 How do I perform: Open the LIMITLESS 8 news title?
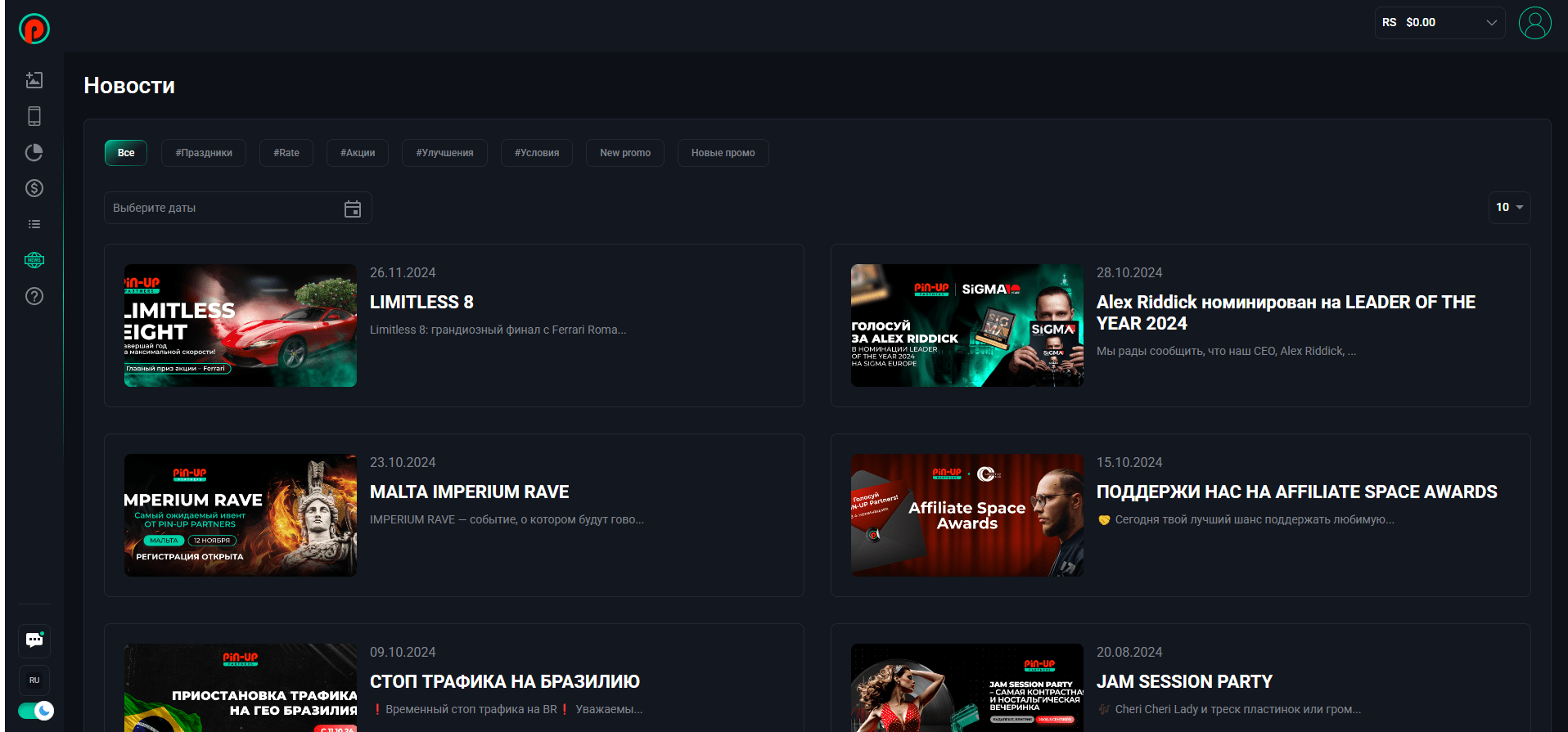click(421, 303)
